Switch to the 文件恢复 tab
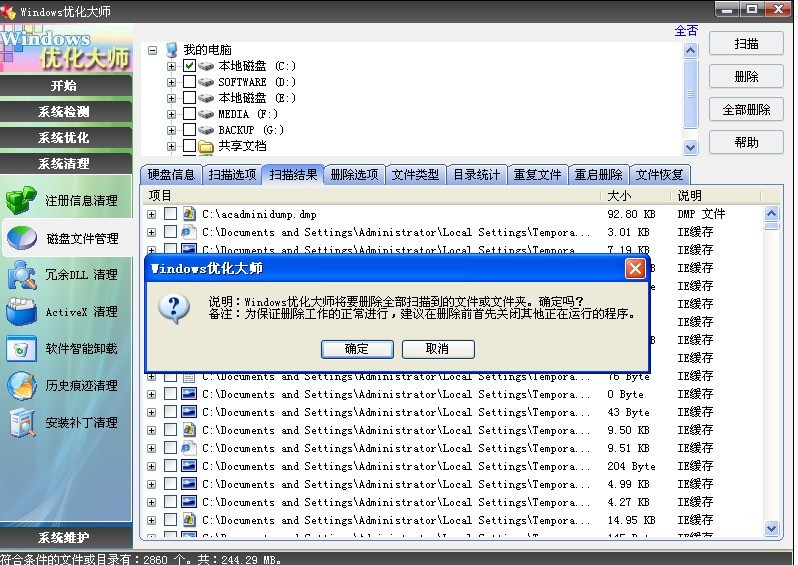The image size is (798, 565). (660, 175)
